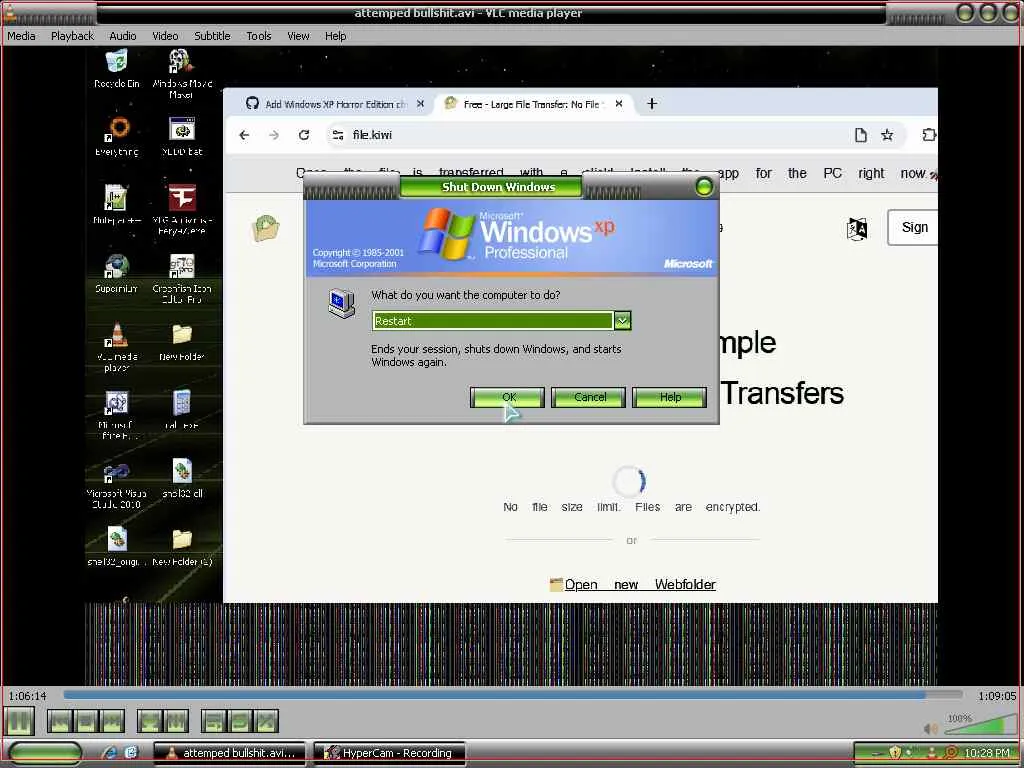This screenshot has width=1024, height=768.
Task: Open browser extensions puzzle icon
Action: 929,135
